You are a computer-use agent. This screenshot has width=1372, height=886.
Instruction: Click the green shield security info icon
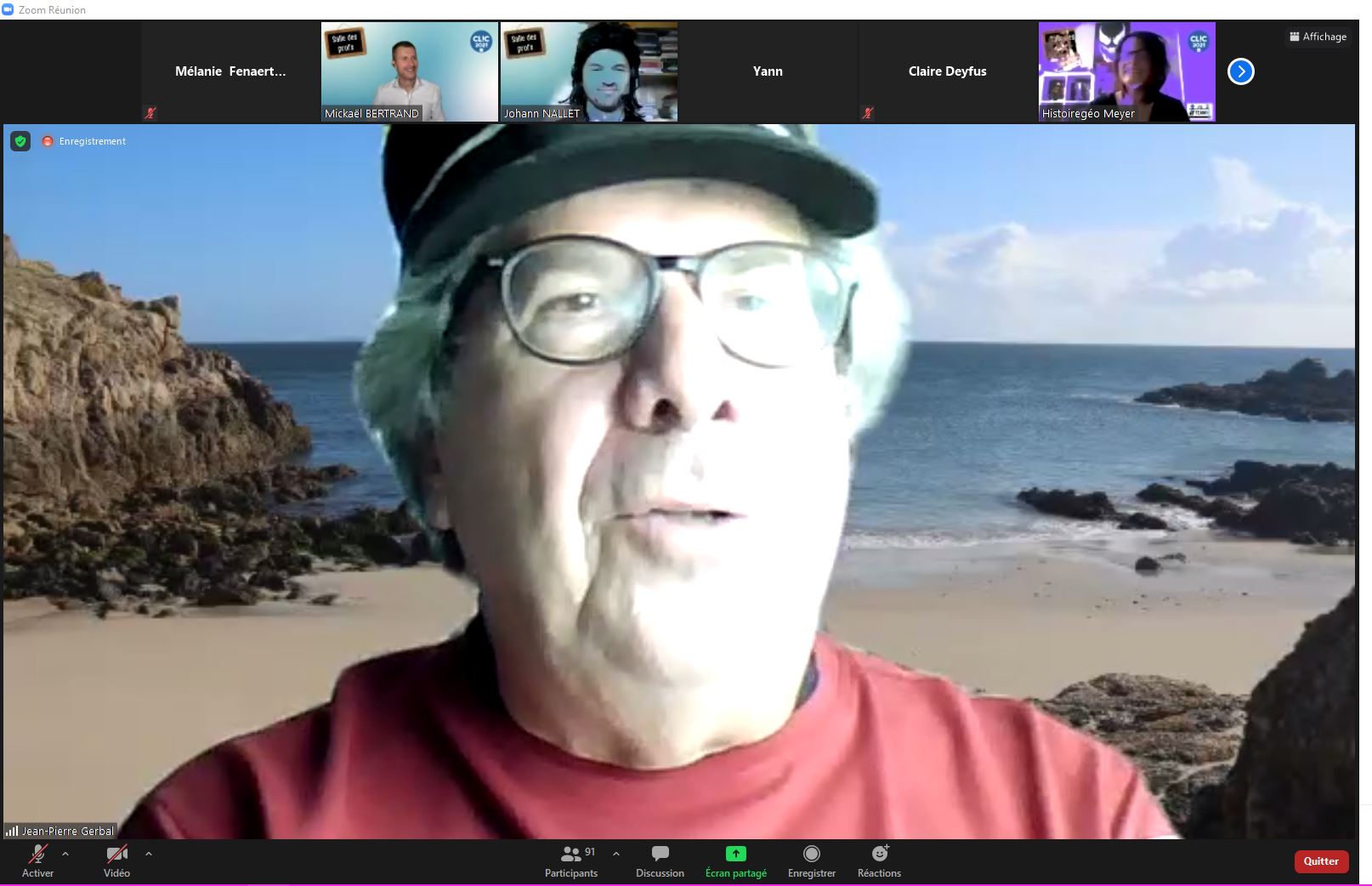[x=20, y=141]
